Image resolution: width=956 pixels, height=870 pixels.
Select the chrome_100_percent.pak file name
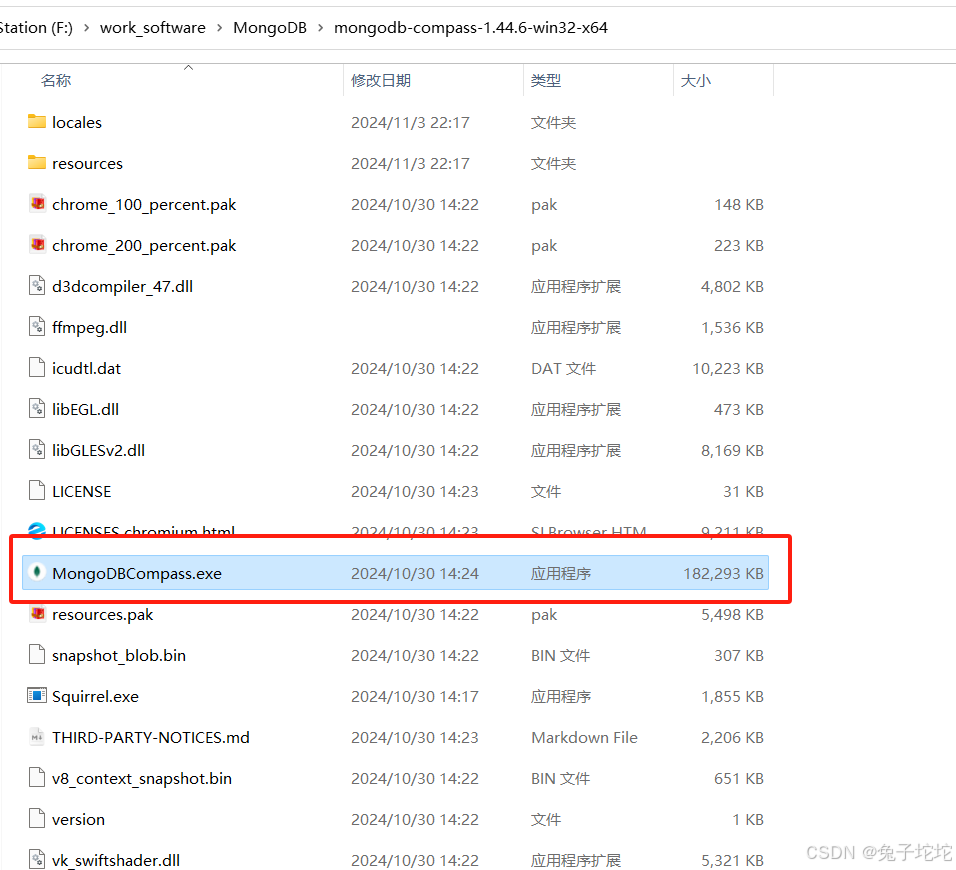click(x=144, y=205)
